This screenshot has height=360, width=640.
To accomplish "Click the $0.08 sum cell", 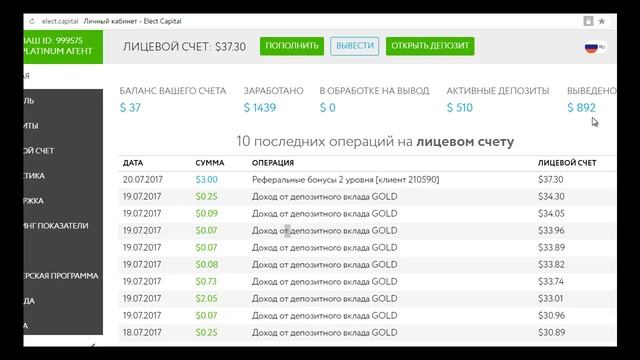I will coord(207,264).
